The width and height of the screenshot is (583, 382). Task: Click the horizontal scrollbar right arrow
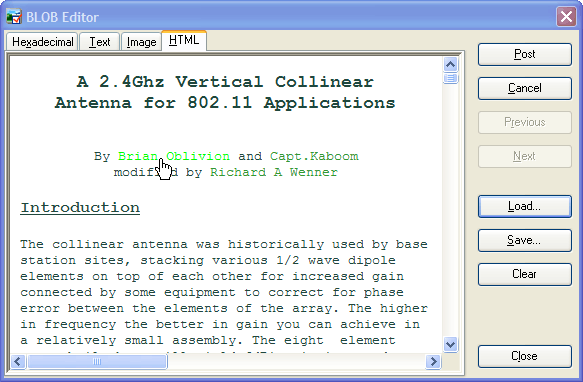[433, 361]
